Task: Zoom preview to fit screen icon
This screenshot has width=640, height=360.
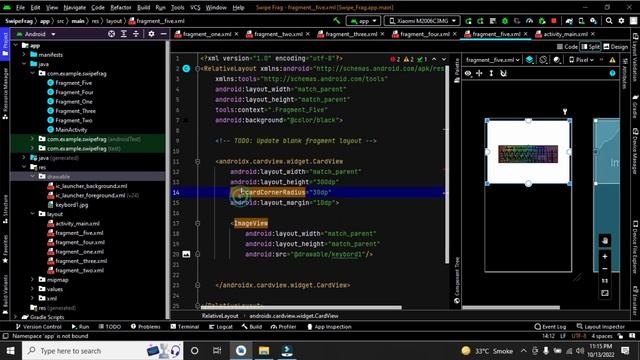Action: coord(605,293)
